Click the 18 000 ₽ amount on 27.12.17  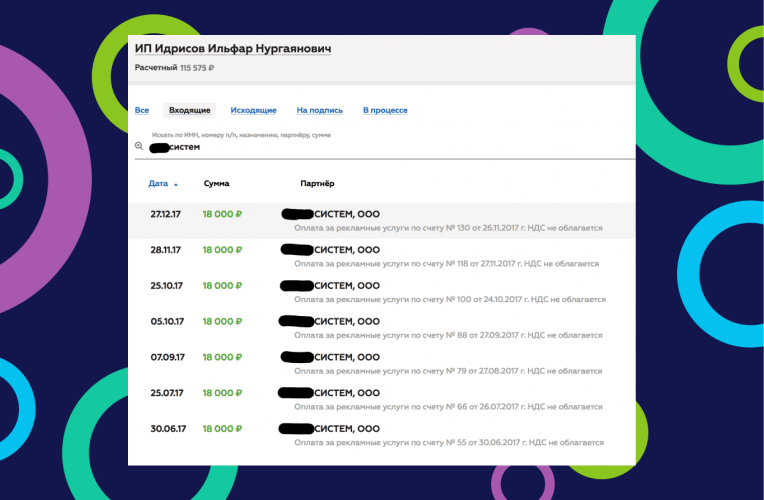click(x=222, y=214)
